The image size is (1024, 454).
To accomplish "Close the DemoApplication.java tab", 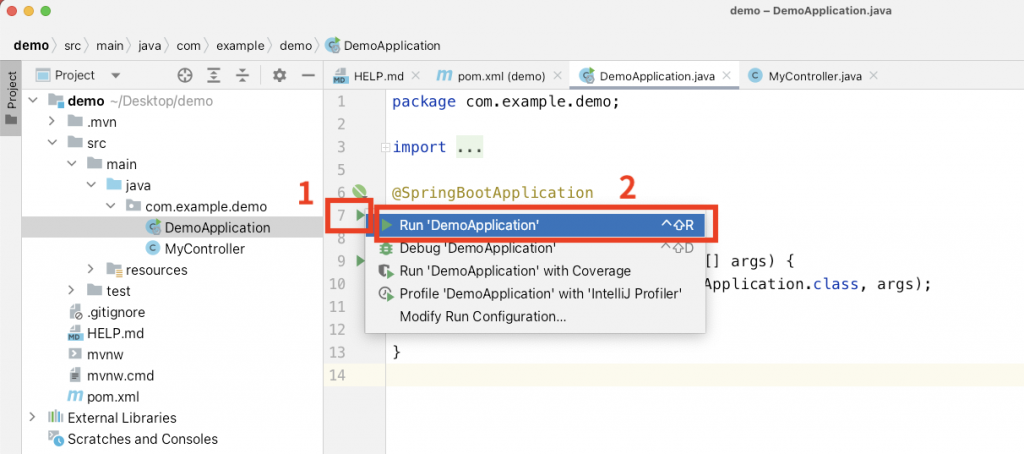I will tap(727, 76).
